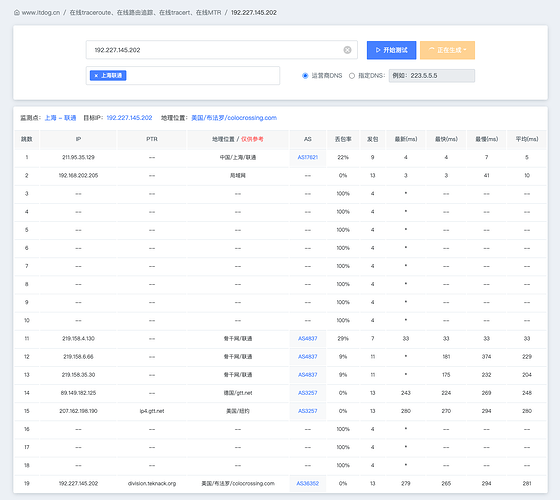
Task: Open the AS36352 link in hop 19
Action: pos(308,484)
